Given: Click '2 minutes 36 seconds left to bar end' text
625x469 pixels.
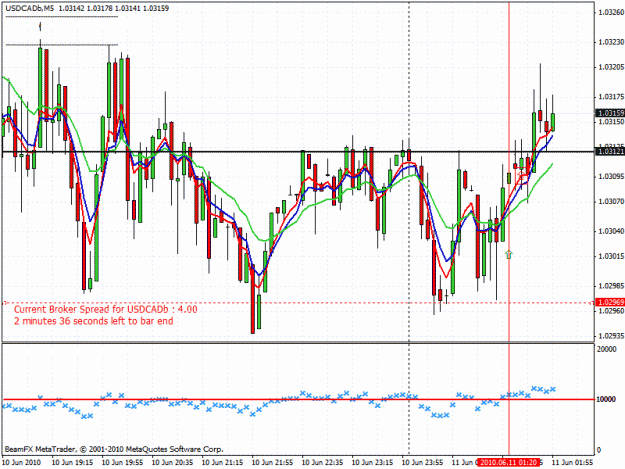Looking at the screenshot, I should tap(94, 321).
